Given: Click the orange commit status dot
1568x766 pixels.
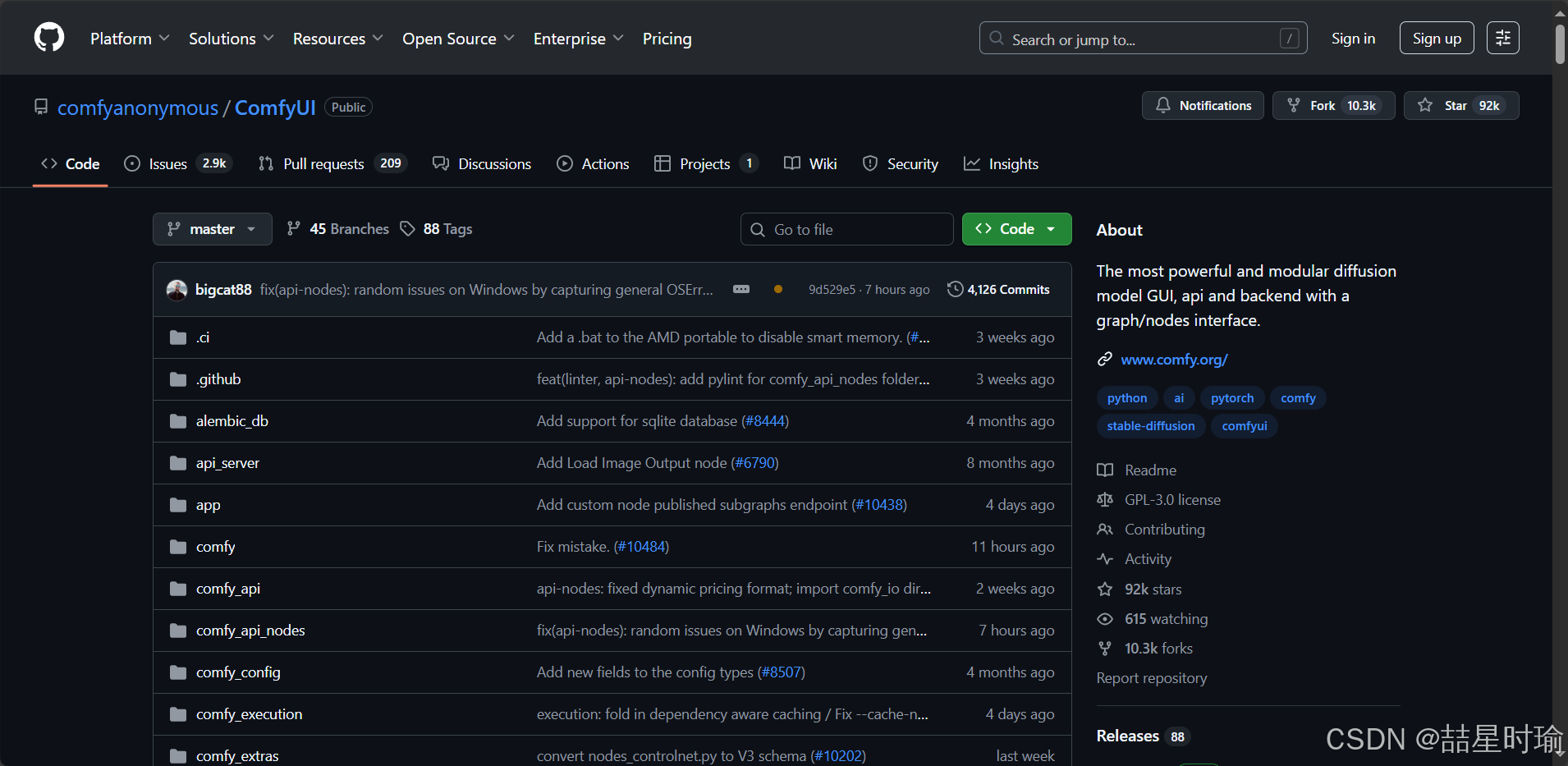Looking at the screenshot, I should click(x=778, y=290).
